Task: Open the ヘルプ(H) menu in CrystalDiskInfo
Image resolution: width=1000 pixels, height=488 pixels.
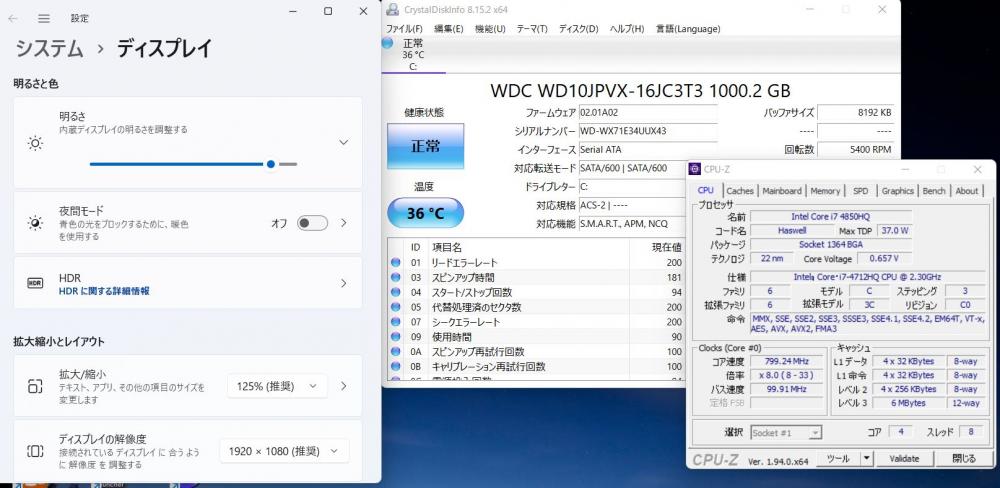Action: (627, 29)
